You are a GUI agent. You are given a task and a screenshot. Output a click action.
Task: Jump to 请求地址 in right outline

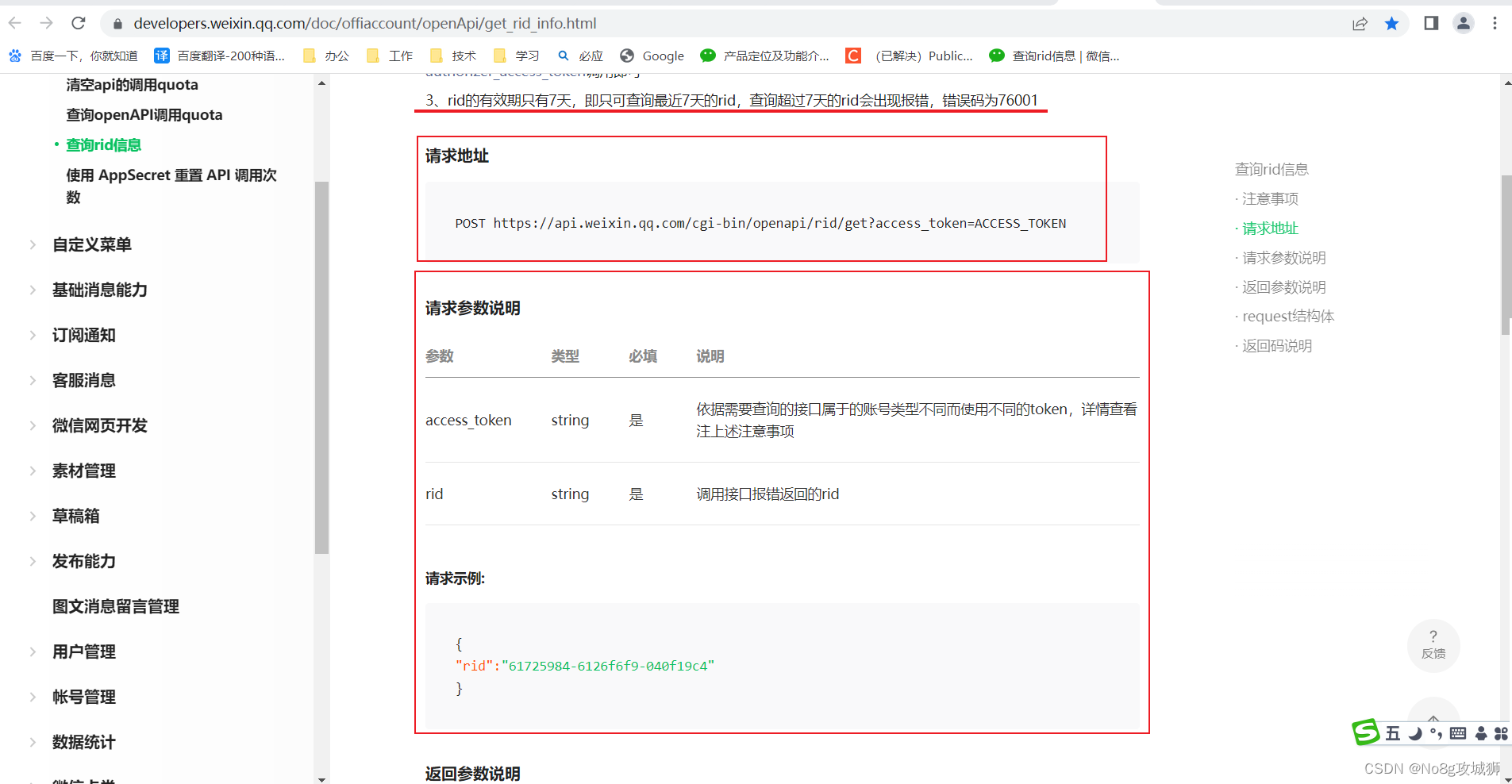(1270, 229)
